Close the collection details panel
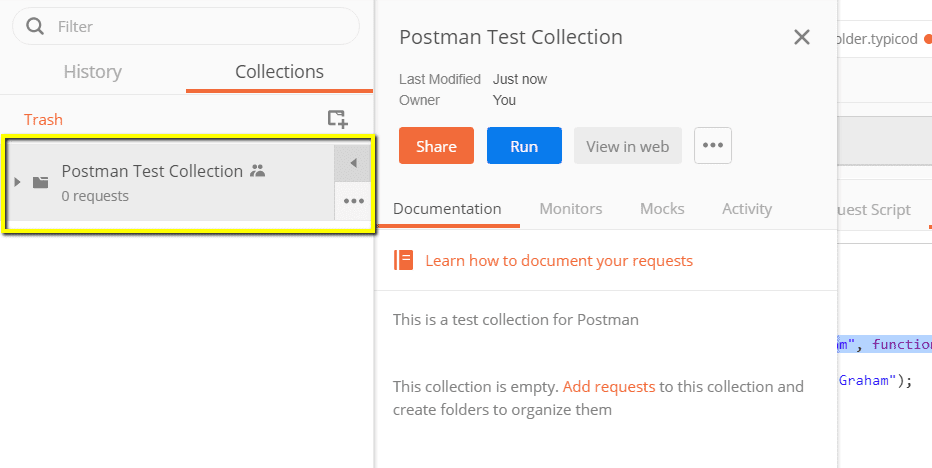932x468 pixels. (x=801, y=38)
